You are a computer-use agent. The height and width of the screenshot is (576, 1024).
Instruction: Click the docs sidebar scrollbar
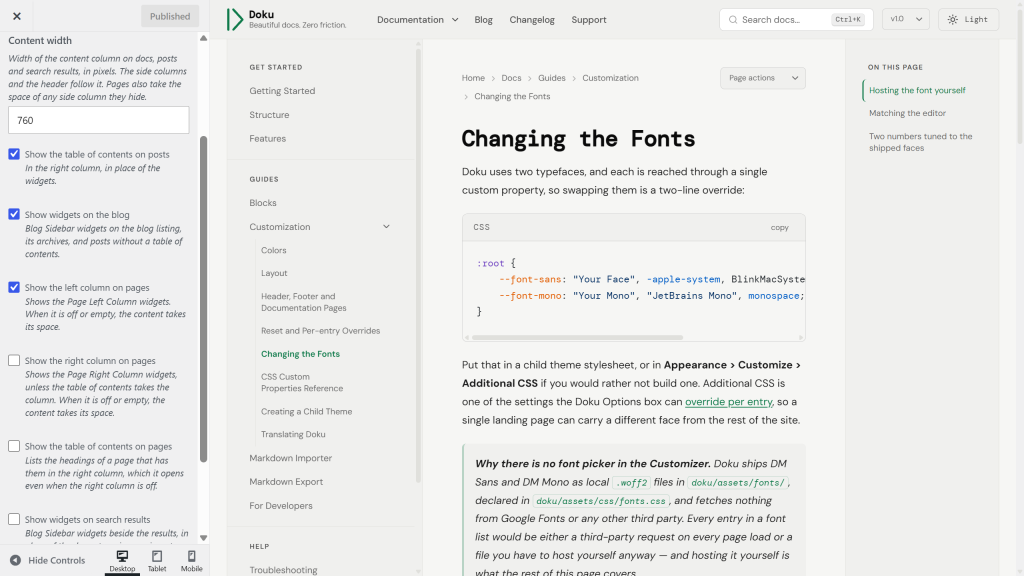pyautogui.click(x=418, y=266)
